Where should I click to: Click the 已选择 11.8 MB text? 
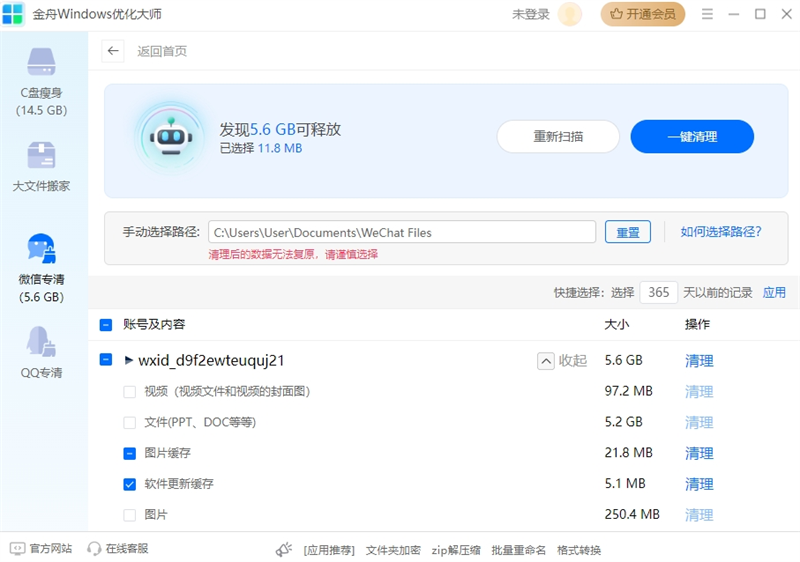[x=261, y=148]
